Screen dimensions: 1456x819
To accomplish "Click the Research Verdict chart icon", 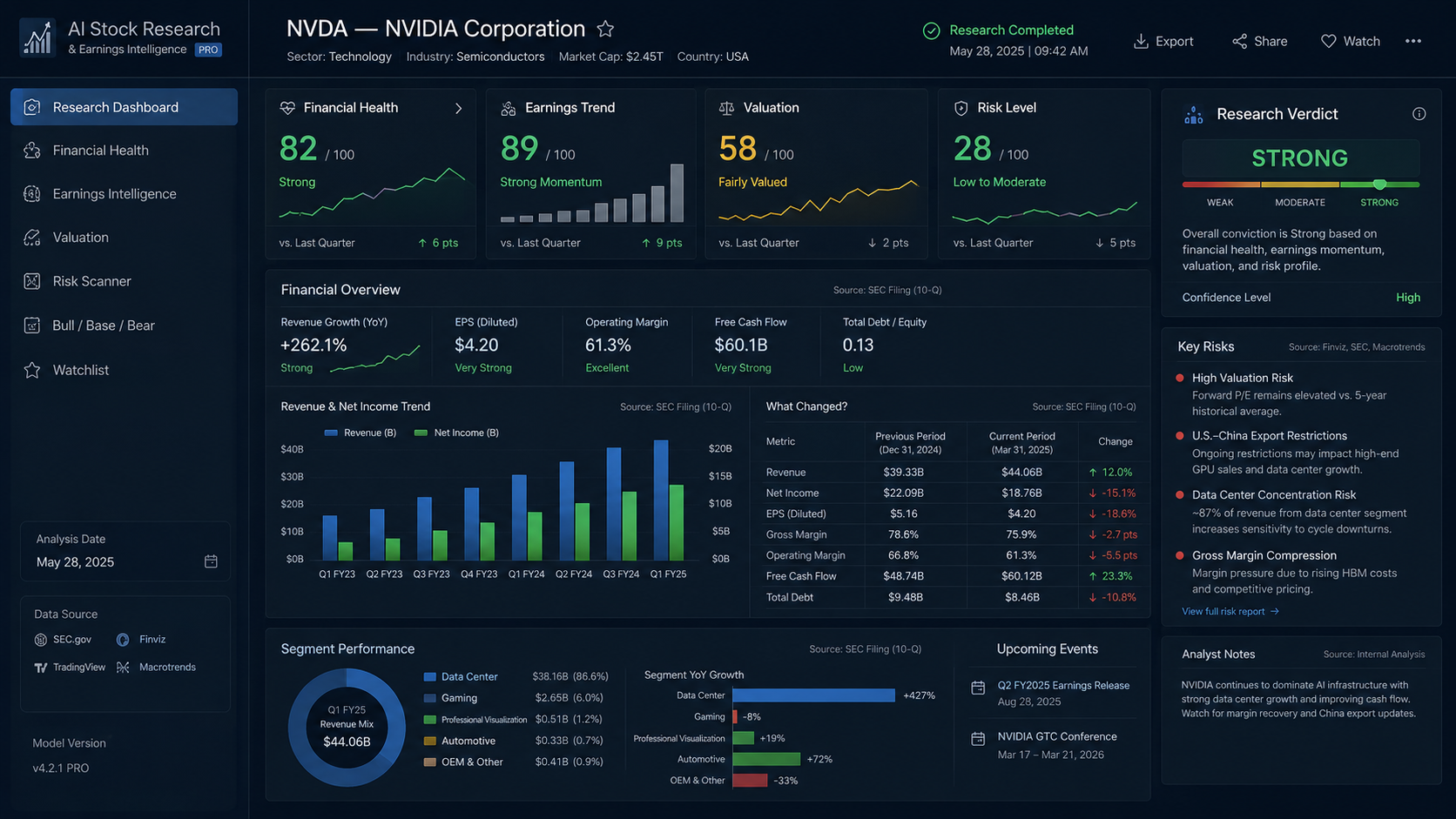I will click(1194, 115).
